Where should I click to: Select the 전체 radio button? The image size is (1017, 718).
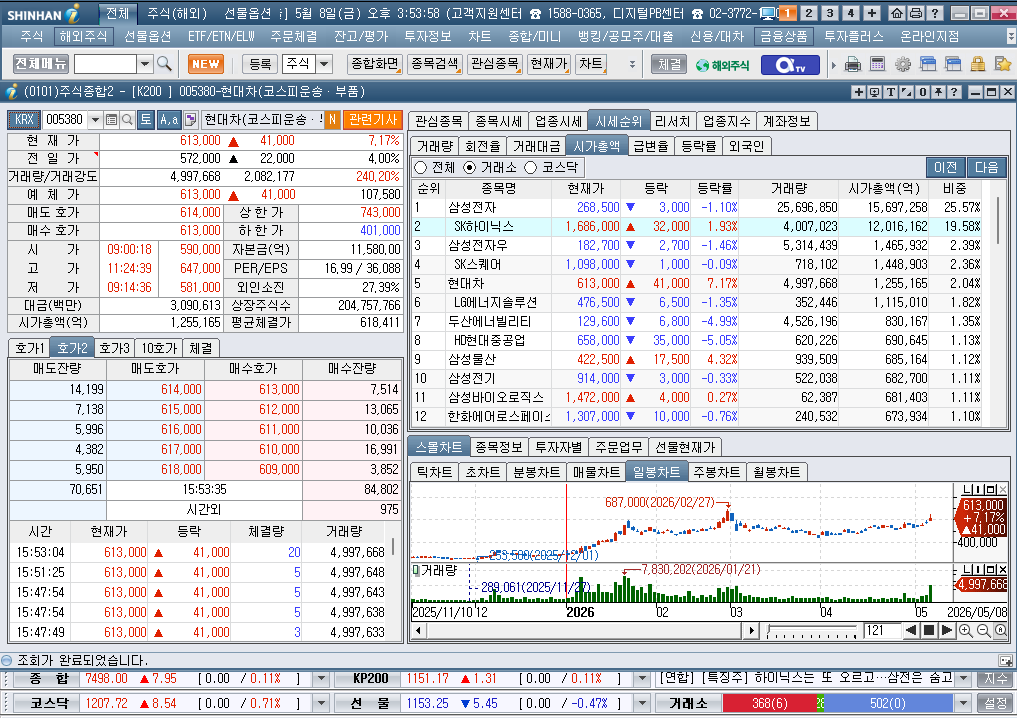click(x=421, y=167)
